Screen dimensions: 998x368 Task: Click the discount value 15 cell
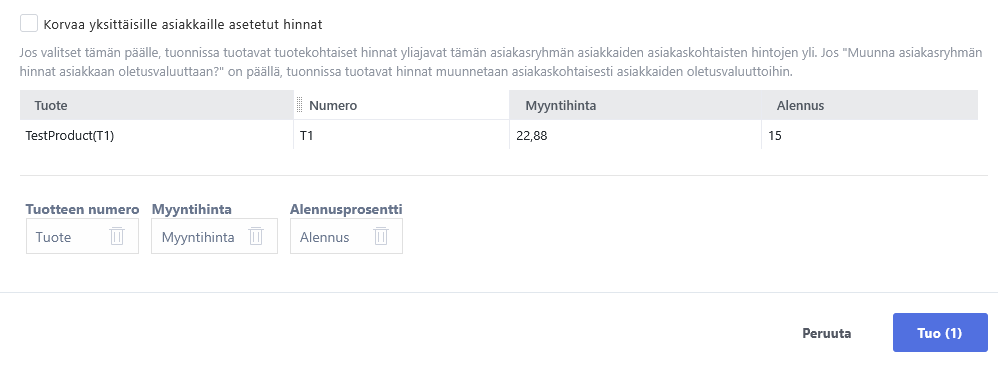[x=869, y=135]
